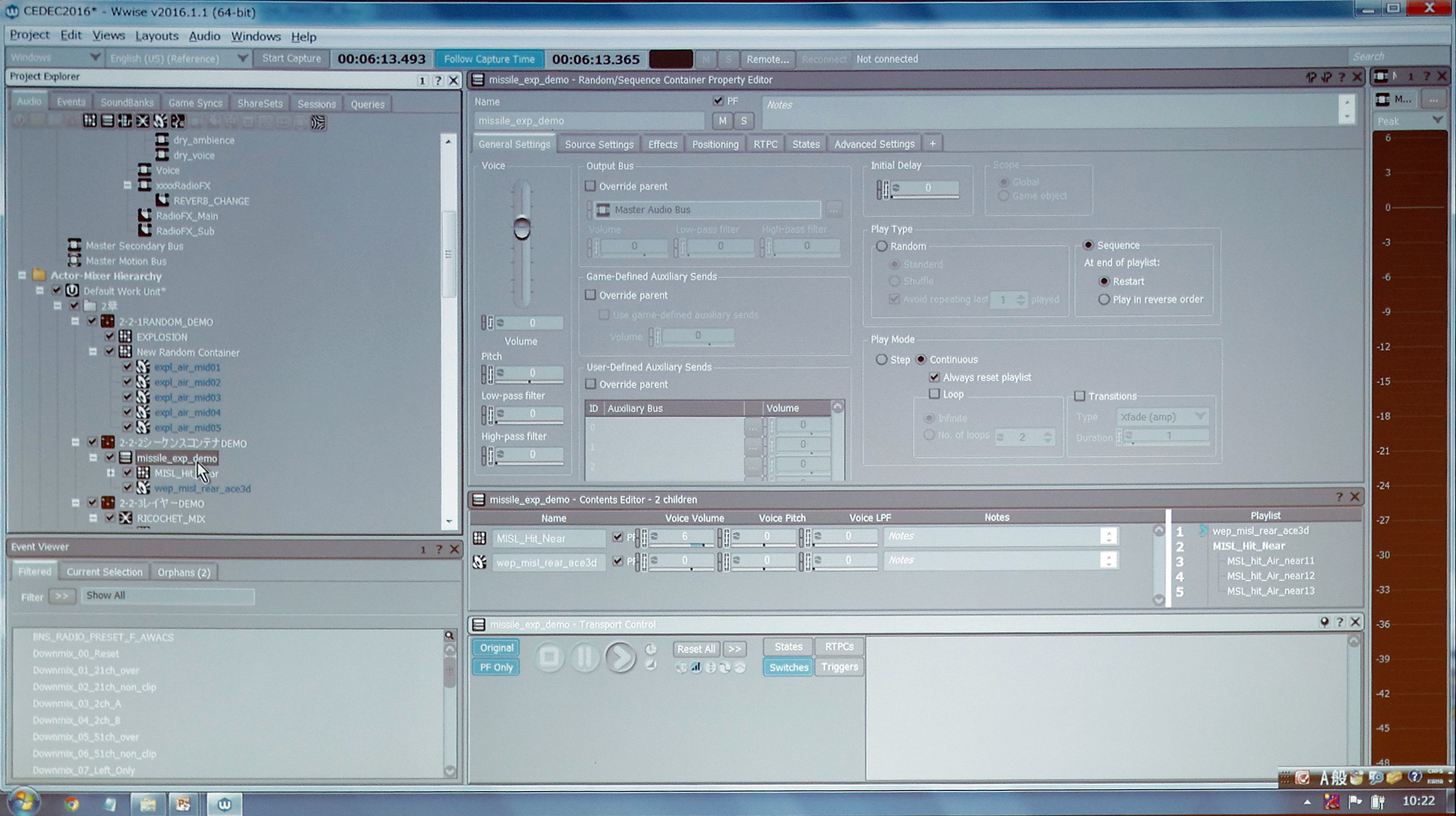Click the Mute (M) button next to the name
The image size is (1456, 816).
[x=722, y=121]
